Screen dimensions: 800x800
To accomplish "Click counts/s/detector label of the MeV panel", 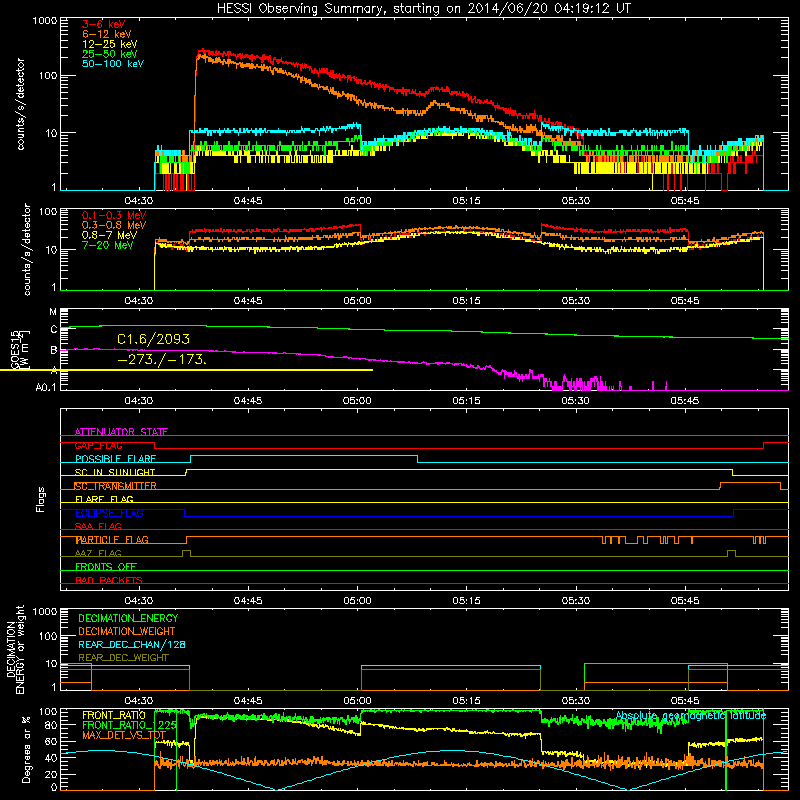I will (x=27, y=250).
